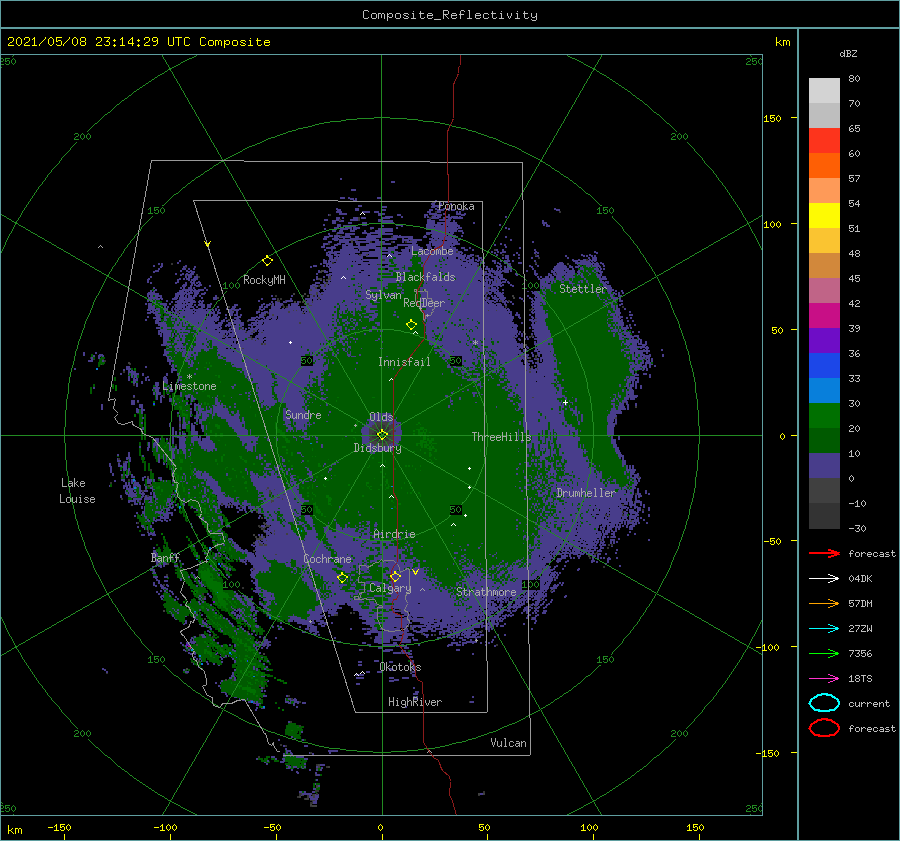Screen dimensions: 900x841
Task: Select the yellow diamond marker below RedDeer
Action: (411, 325)
